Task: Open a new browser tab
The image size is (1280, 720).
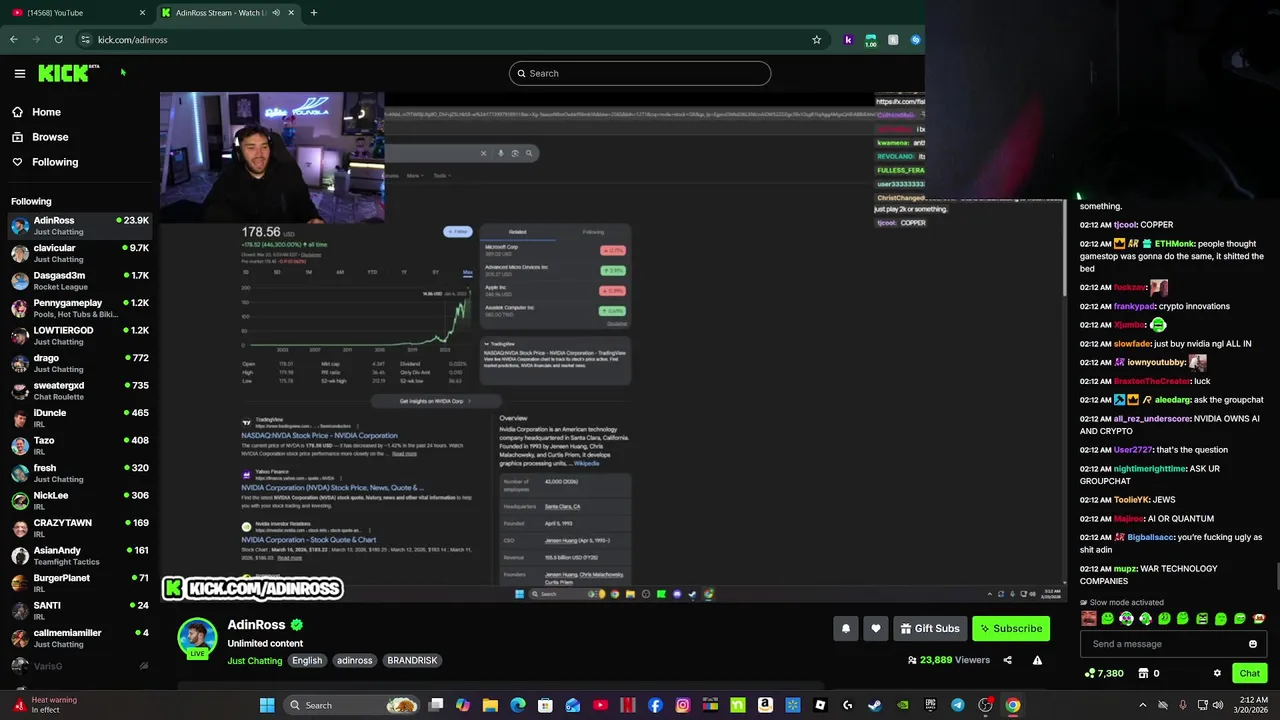Action: tap(314, 13)
